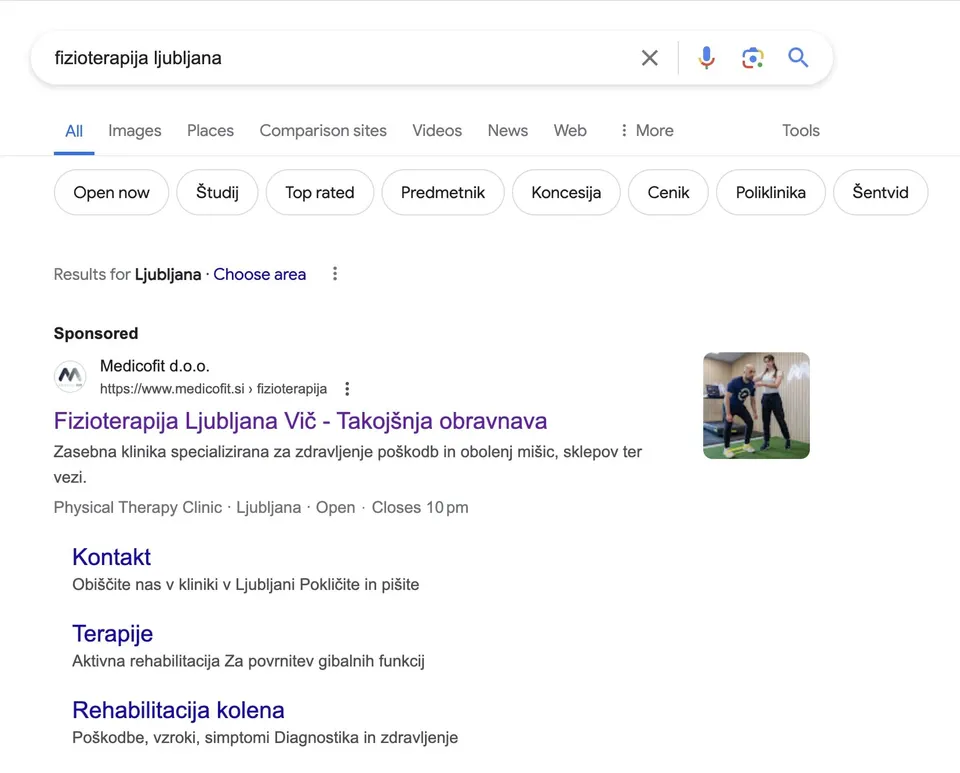The height and width of the screenshot is (773, 960).
Task: Open ad options dots next to medicofit URL
Action: (x=347, y=389)
